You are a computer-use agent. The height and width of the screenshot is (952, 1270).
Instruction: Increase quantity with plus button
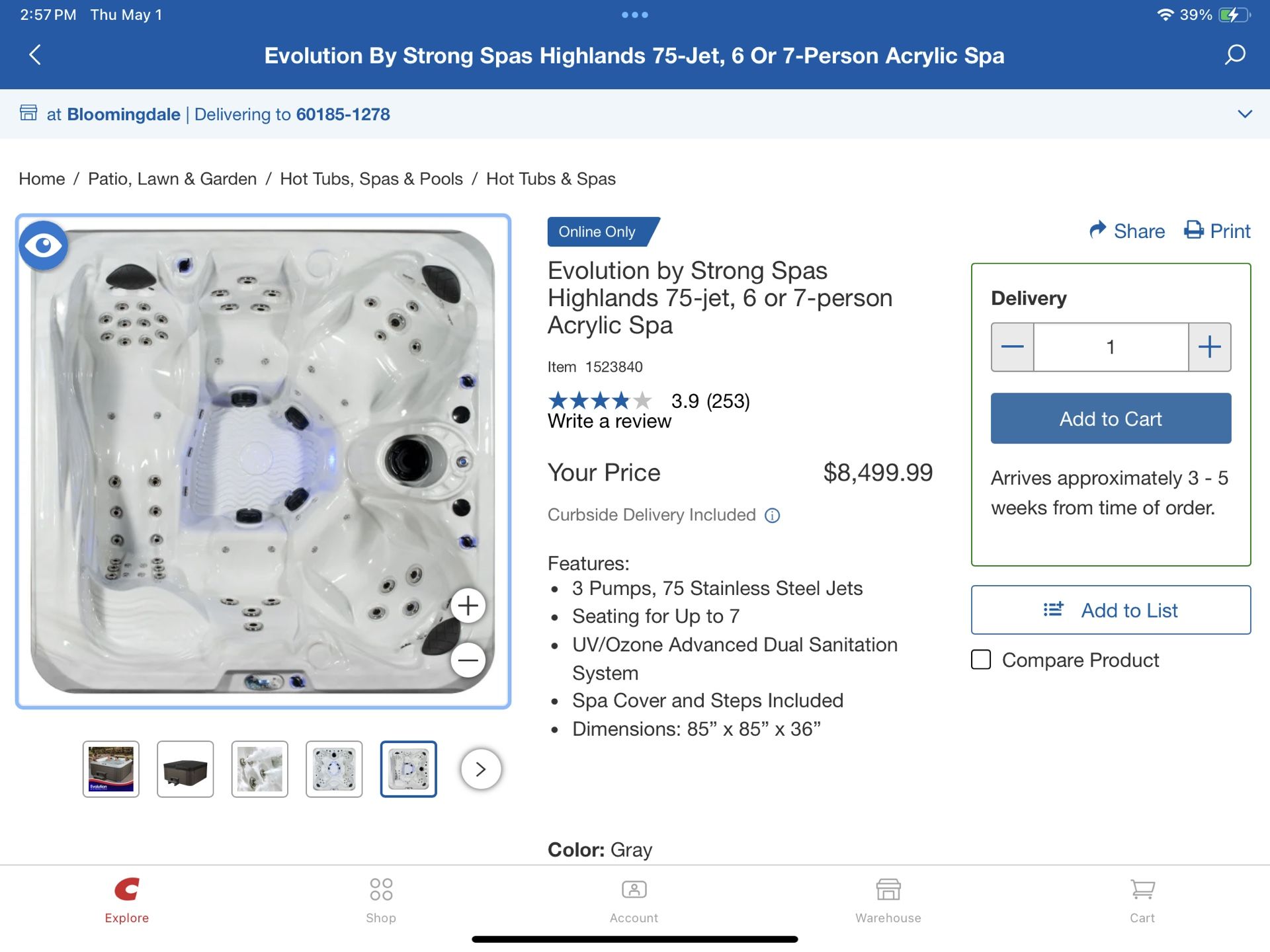tap(1209, 347)
